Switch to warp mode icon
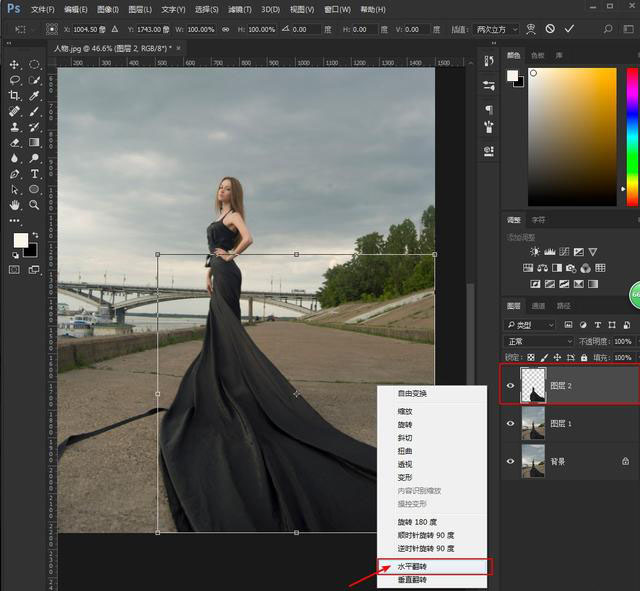This screenshot has width=640, height=591. click(531, 29)
